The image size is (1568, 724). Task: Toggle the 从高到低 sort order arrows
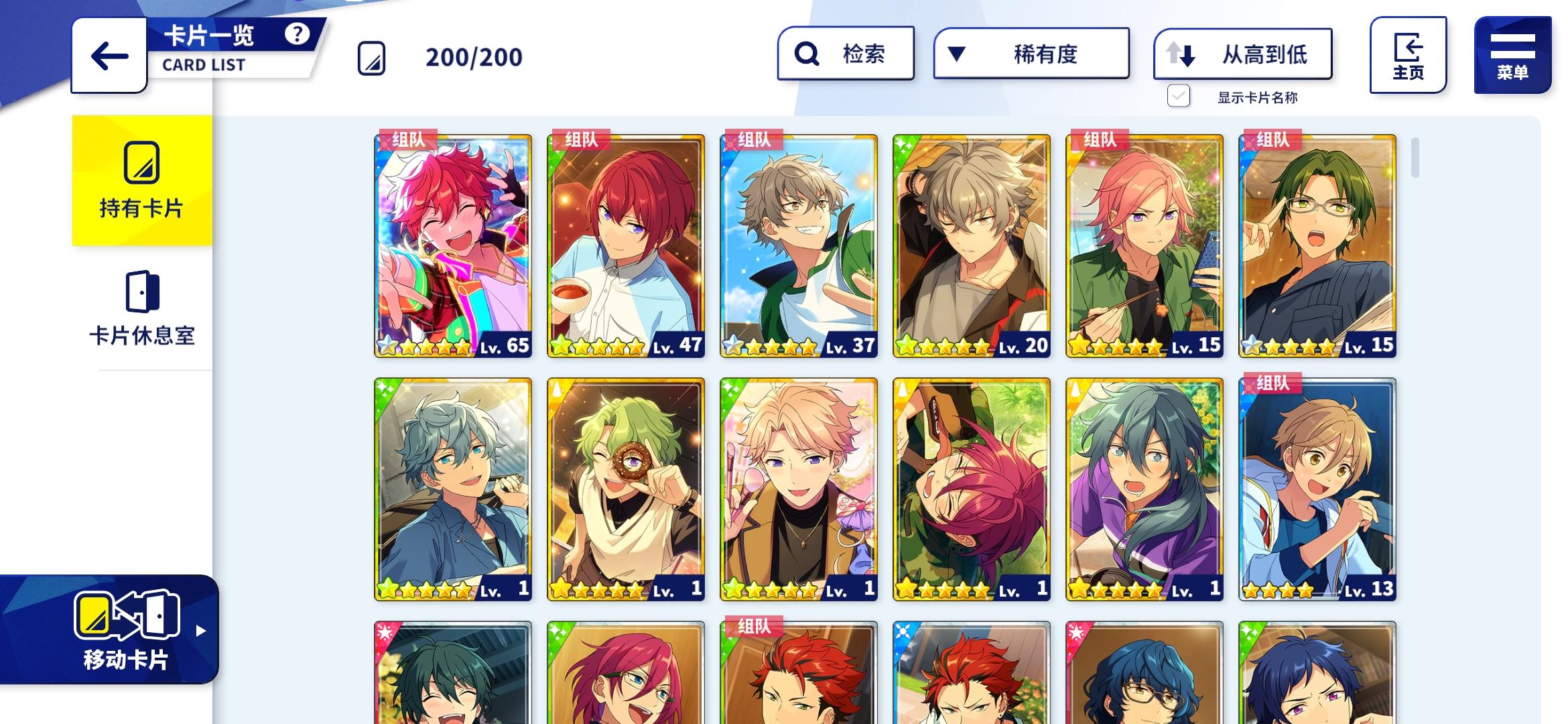click(x=1180, y=54)
